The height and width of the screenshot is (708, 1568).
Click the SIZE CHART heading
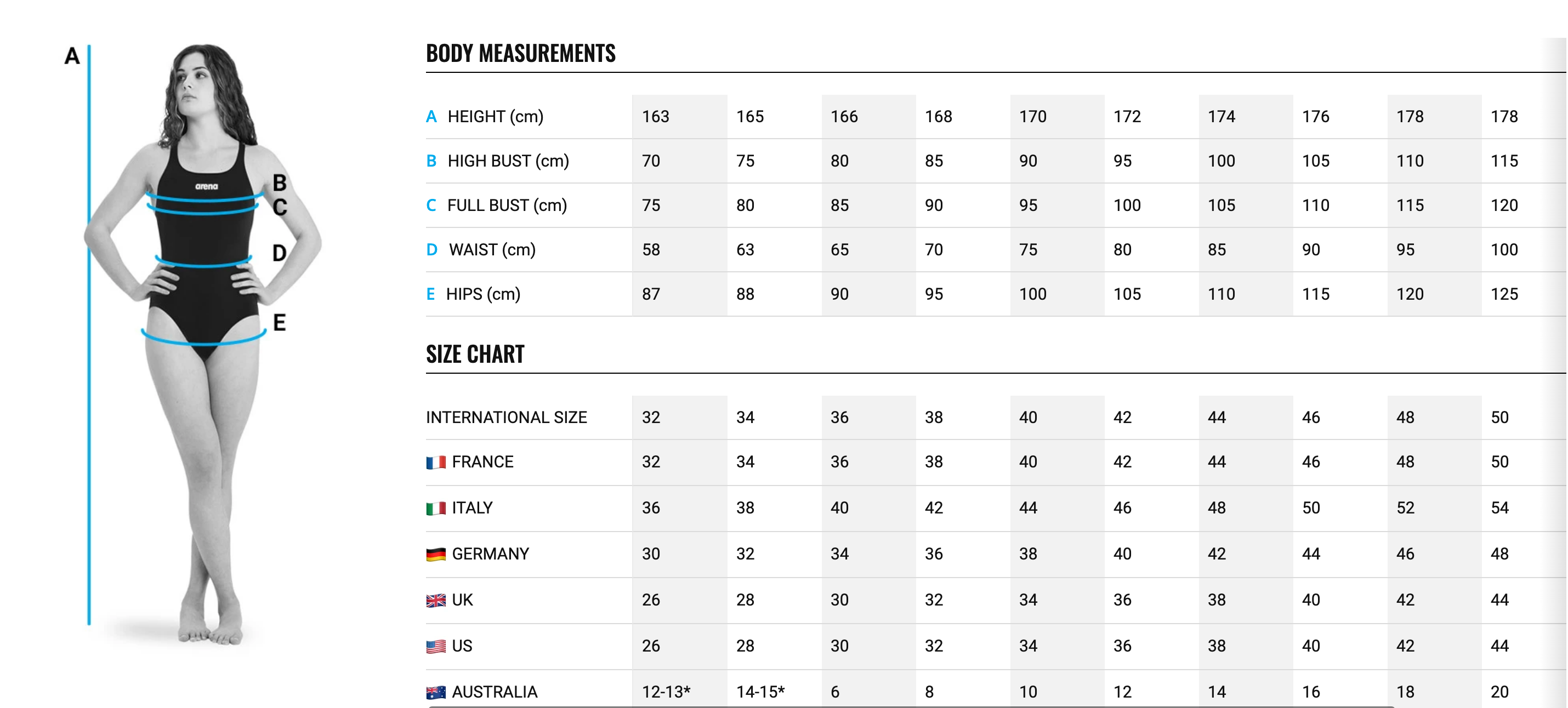tap(475, 354)
